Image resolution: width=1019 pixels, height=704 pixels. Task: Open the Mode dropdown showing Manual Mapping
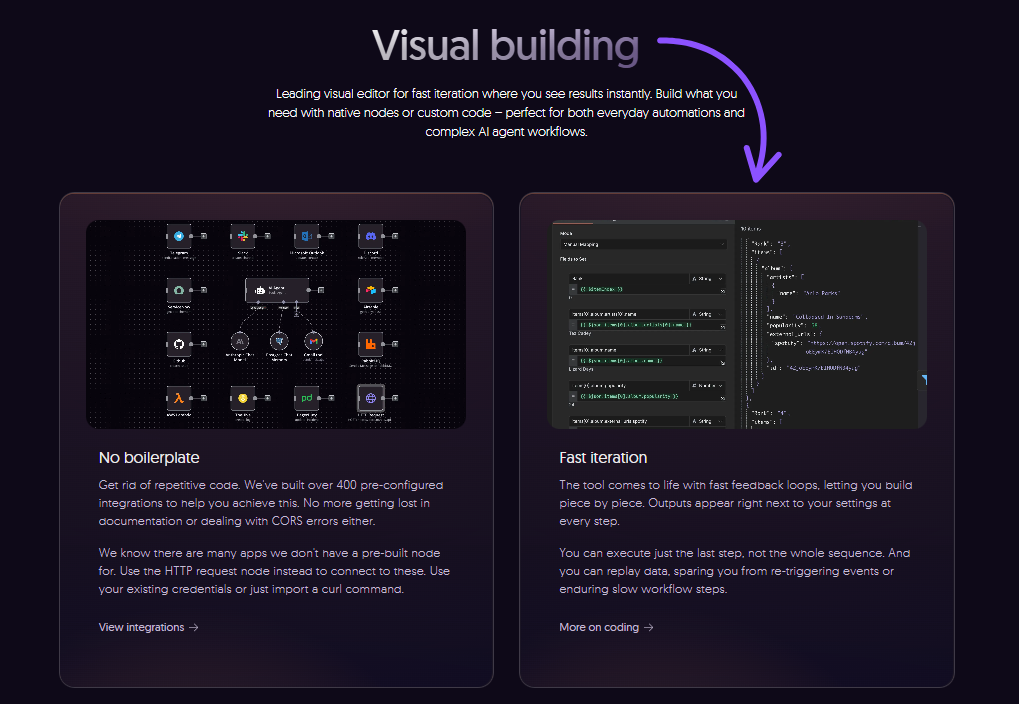(x=643, y=244)
